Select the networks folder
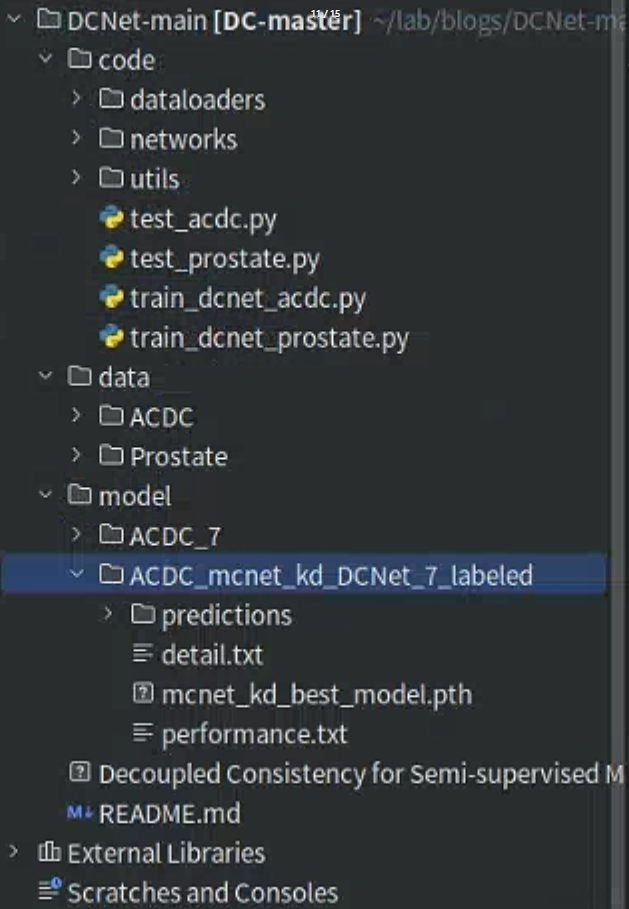This screenshot has height=909, width=629. 183,139
